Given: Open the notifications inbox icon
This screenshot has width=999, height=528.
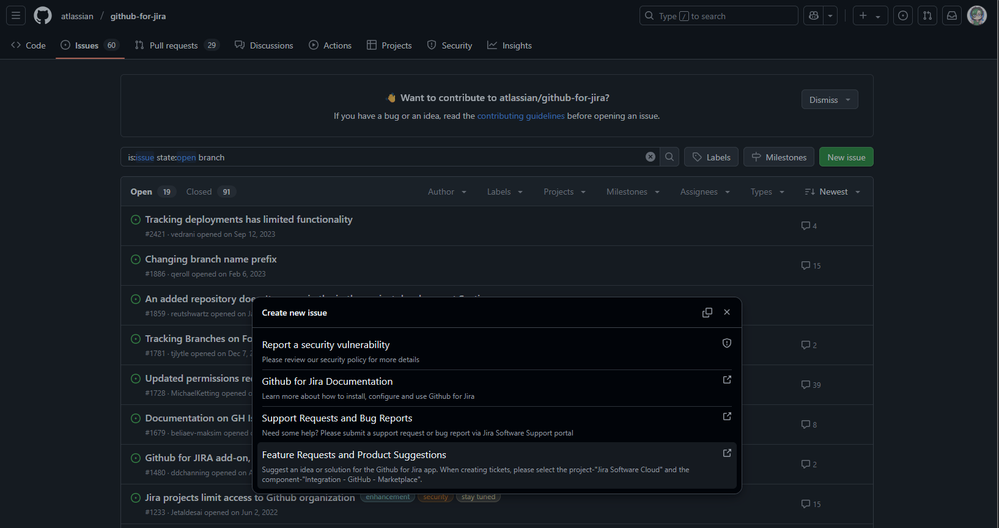Looking at the screenshot, I should pos(952,16).
